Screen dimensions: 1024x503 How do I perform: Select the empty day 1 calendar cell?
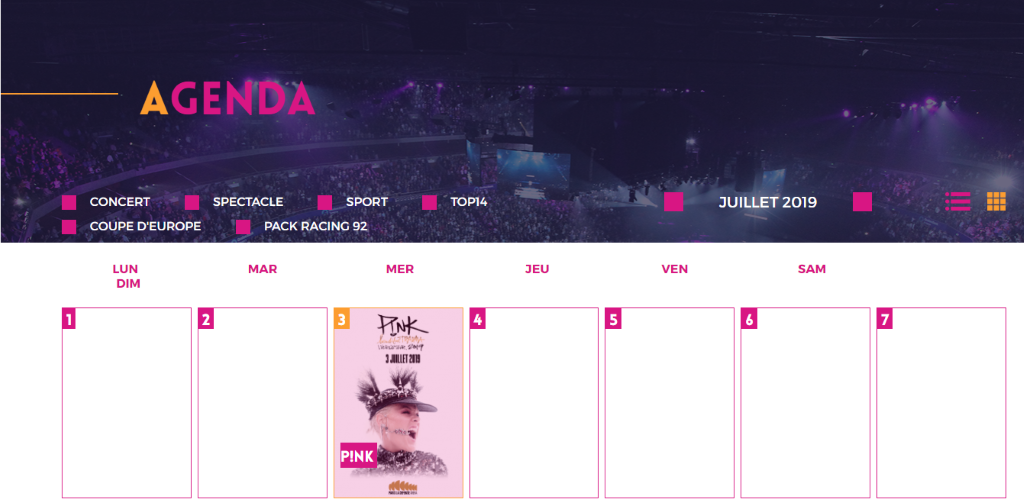coord(127,410)
